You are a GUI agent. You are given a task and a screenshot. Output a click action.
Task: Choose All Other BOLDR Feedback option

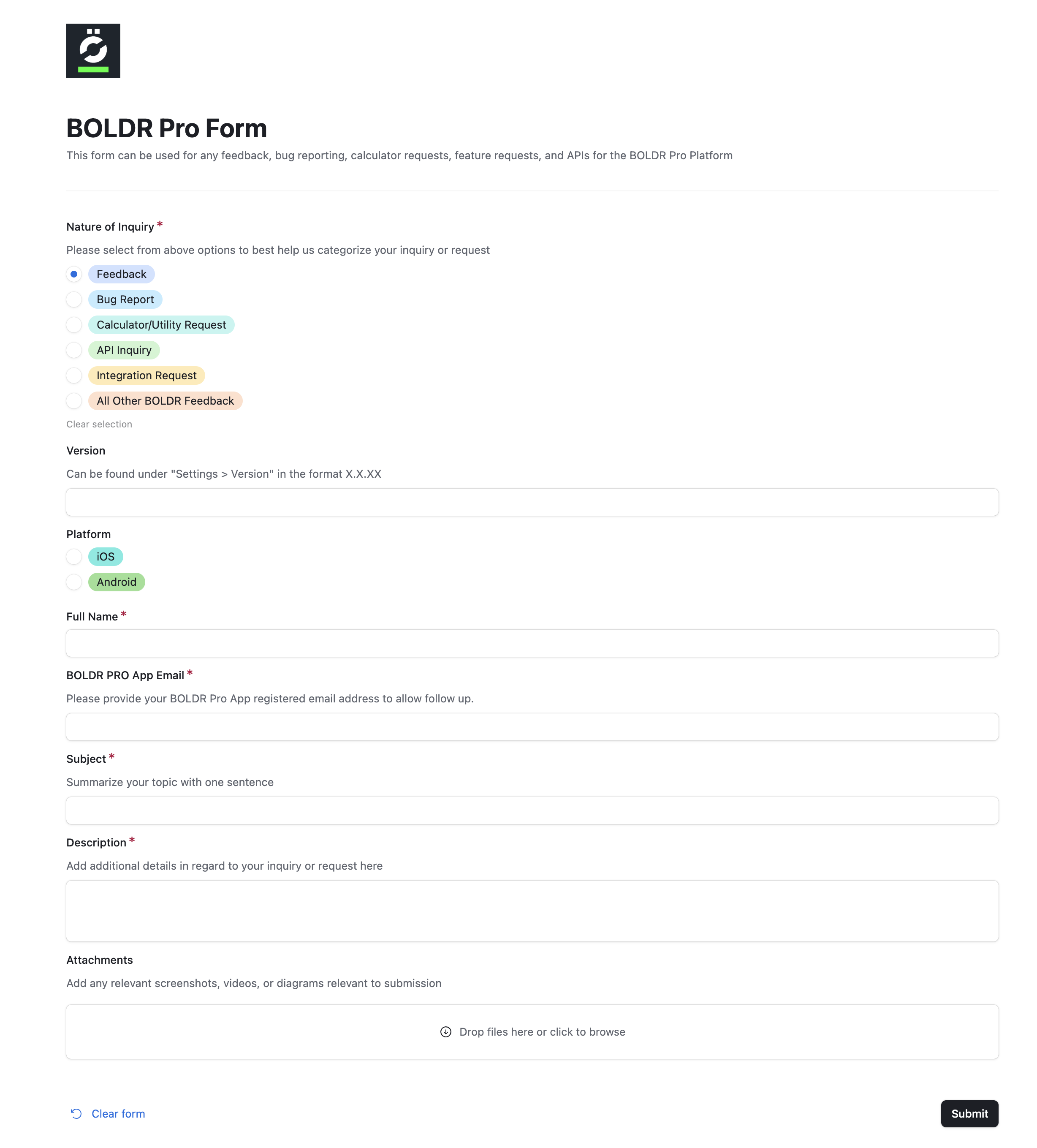74,401
